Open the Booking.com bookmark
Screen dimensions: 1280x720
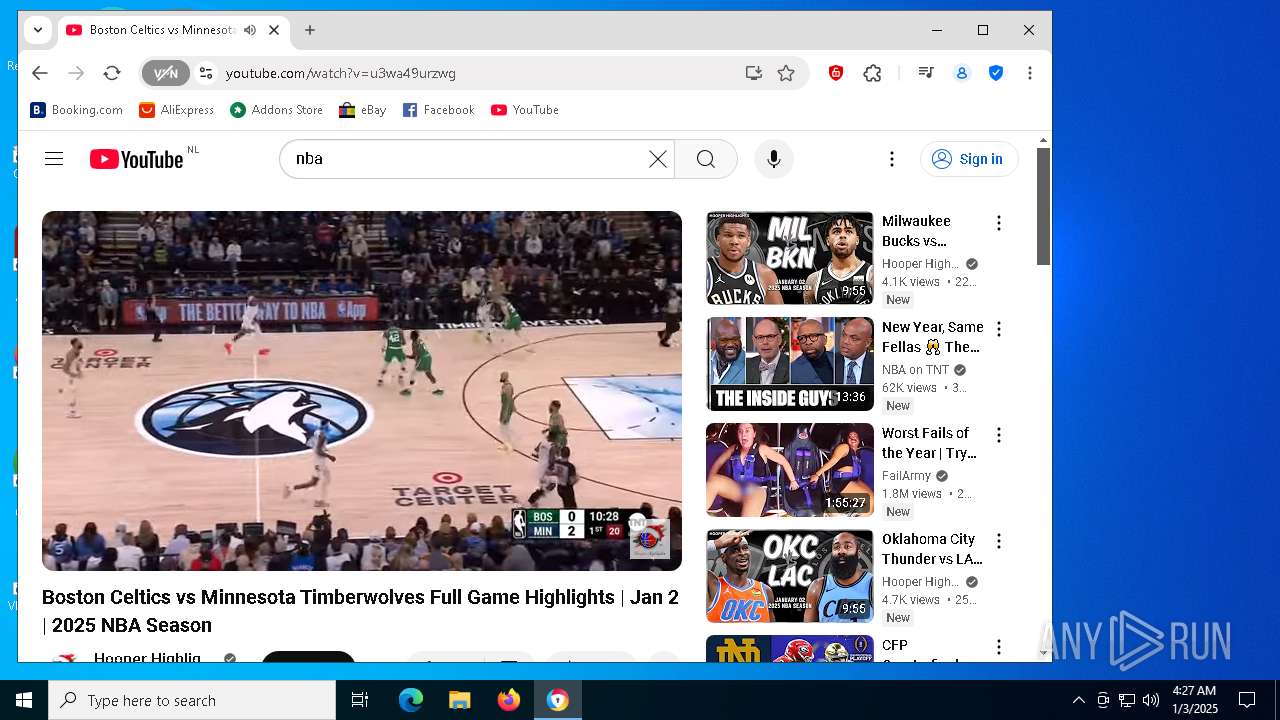[x=77, y=110]
